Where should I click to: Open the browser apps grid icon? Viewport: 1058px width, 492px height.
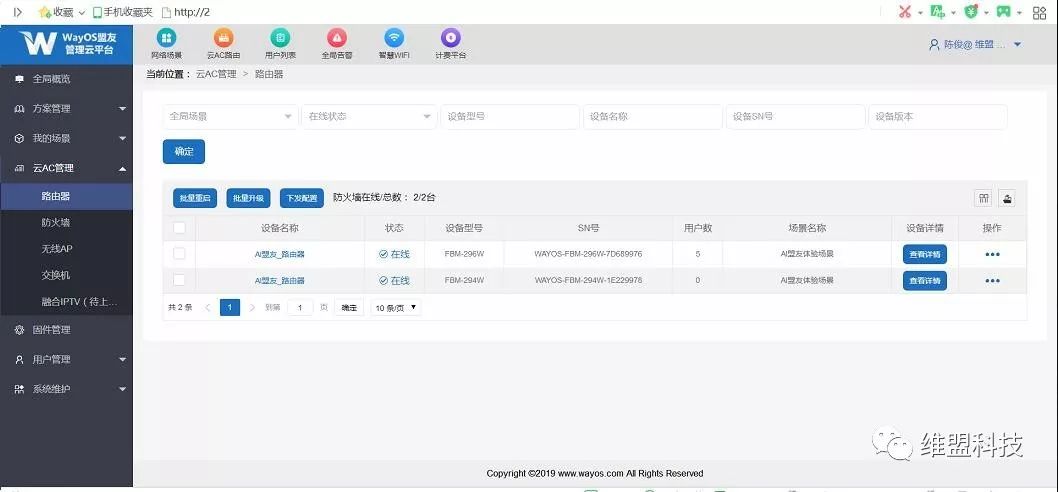[x=1040, y=12]
